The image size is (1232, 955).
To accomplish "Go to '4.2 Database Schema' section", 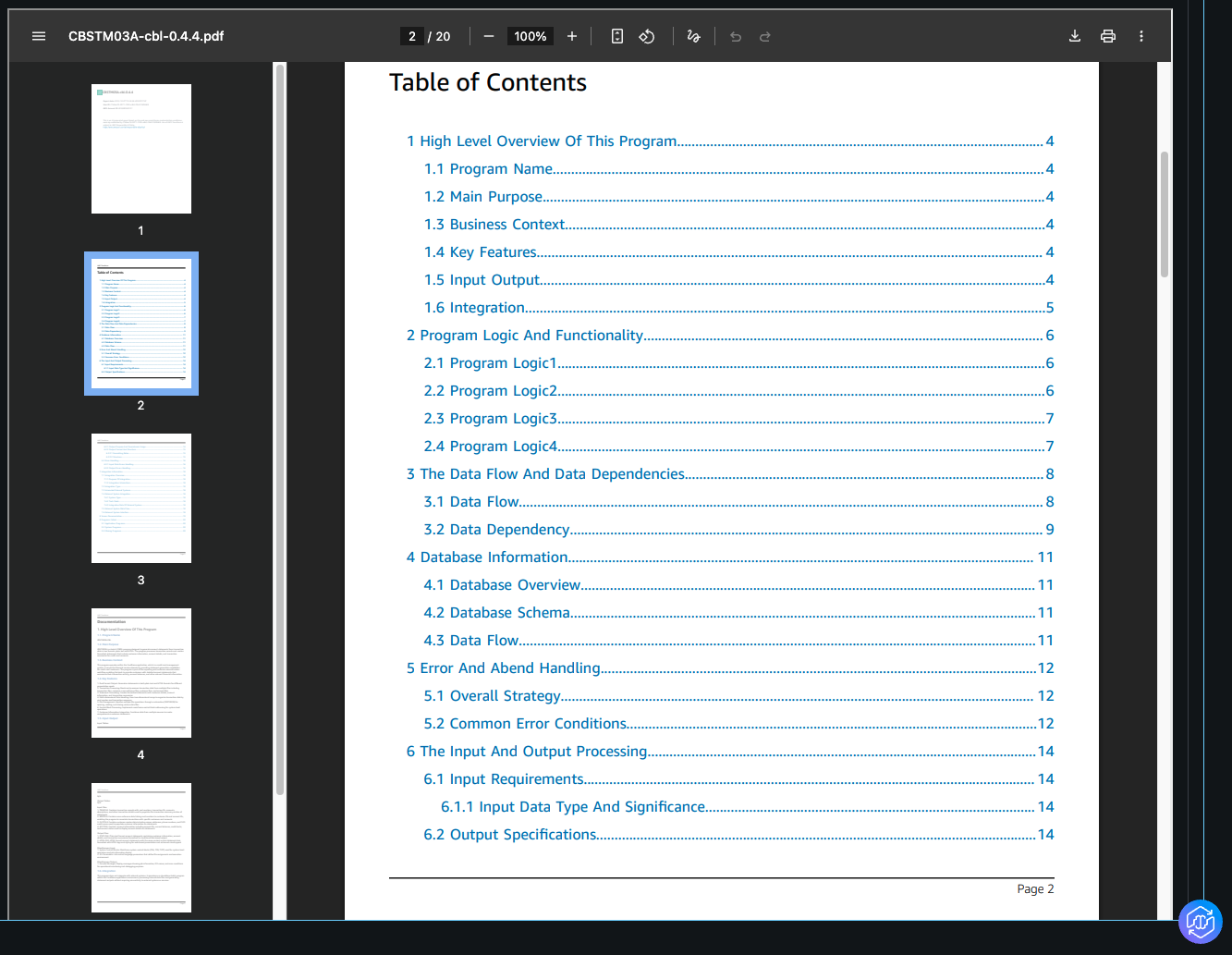I will point(496,613).
